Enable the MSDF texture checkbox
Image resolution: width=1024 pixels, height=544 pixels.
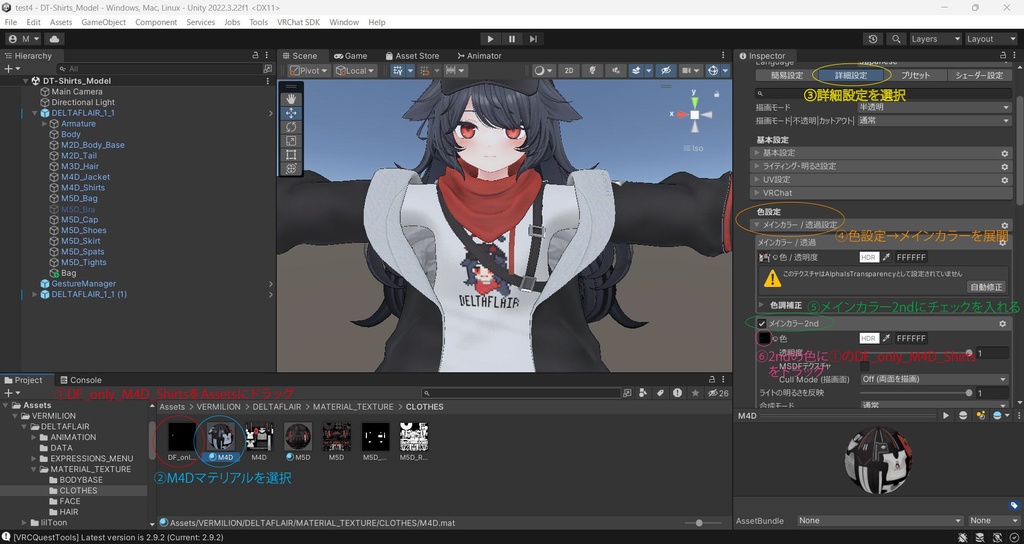865,366
